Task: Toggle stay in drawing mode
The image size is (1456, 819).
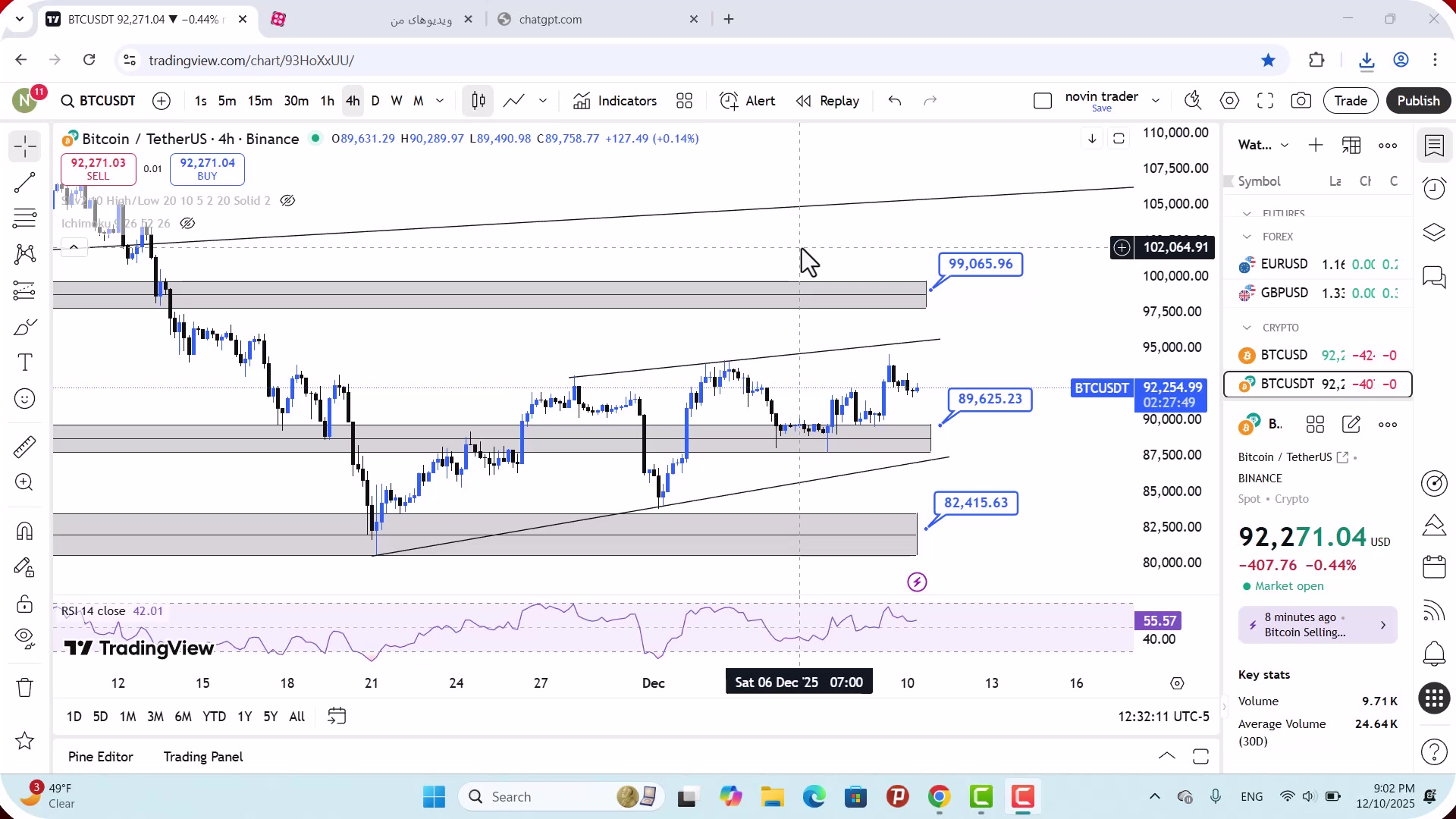Action: click(x=24, y=567)
